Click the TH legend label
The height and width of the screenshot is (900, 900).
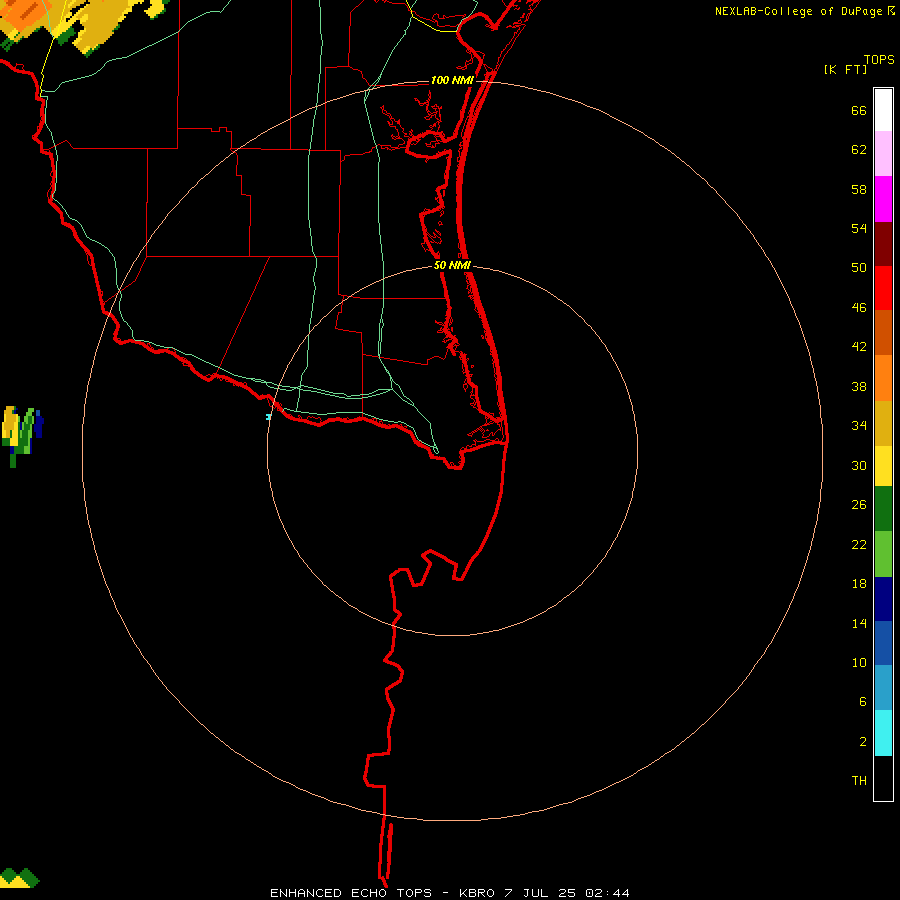859,781
